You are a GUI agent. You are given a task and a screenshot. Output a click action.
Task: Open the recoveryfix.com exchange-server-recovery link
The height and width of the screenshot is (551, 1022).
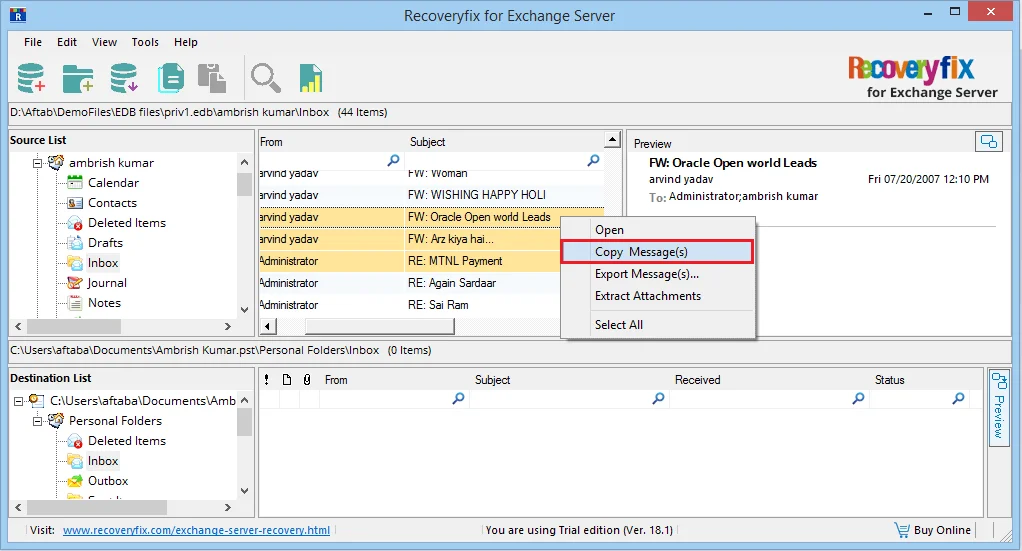(196, 530)
